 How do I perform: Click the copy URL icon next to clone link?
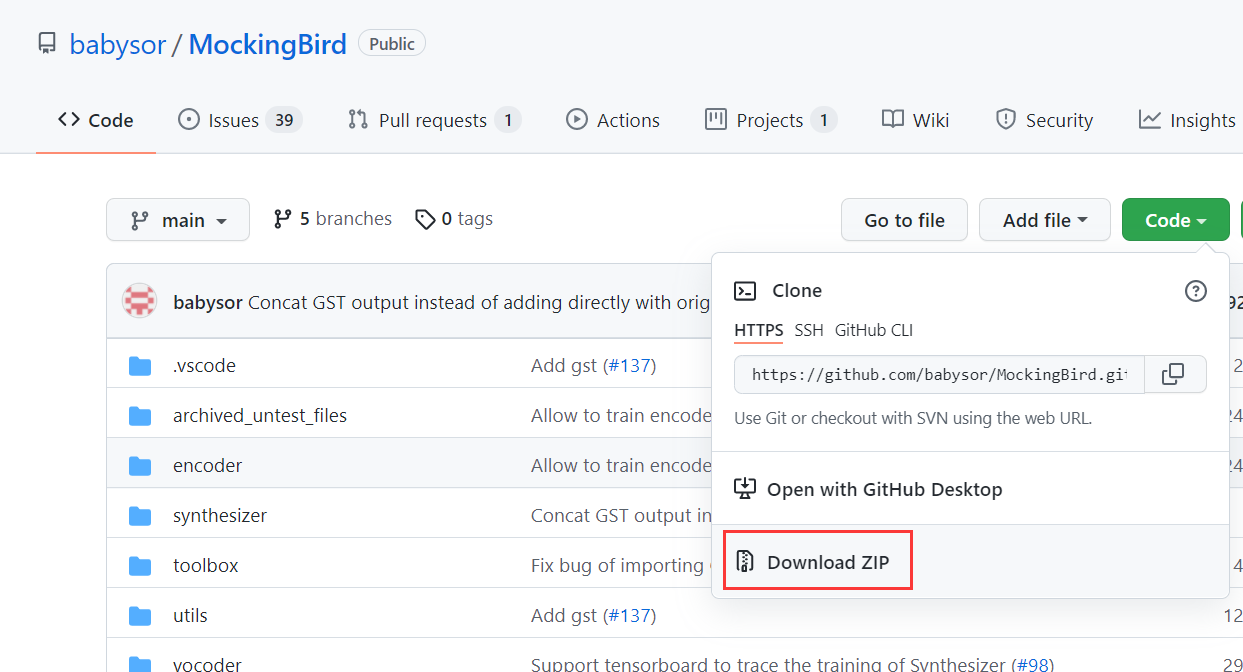(x=1175, y=374)
